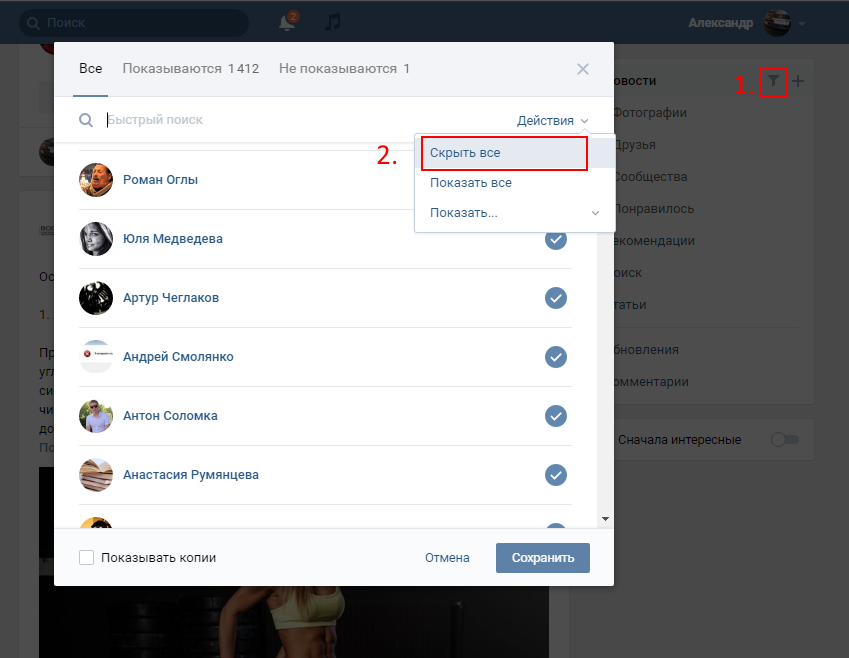Toggle the Сначала интересные switch
Screen dimensions: 849x658
[785, 439]
